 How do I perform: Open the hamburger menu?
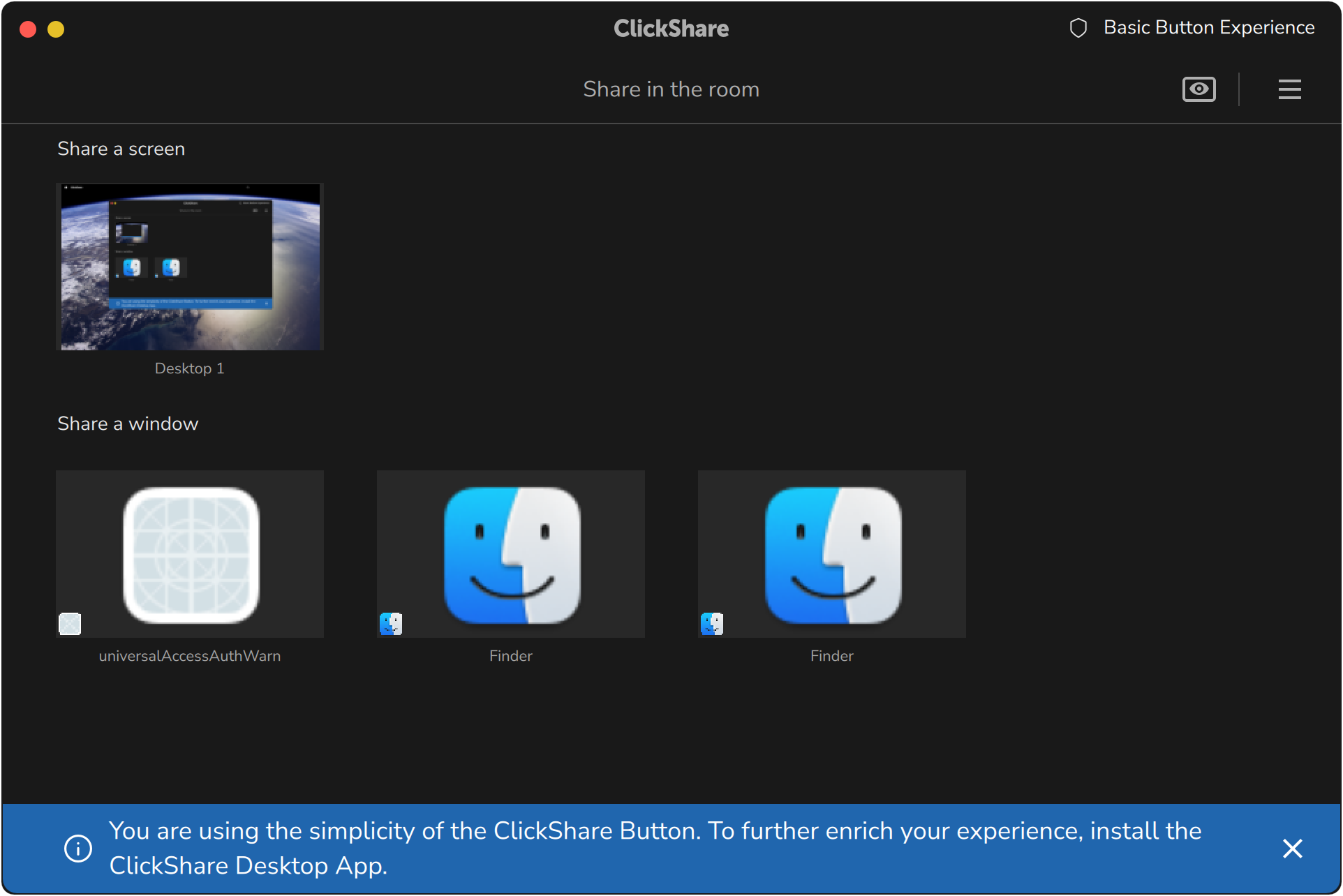(x=1289, y=89)
